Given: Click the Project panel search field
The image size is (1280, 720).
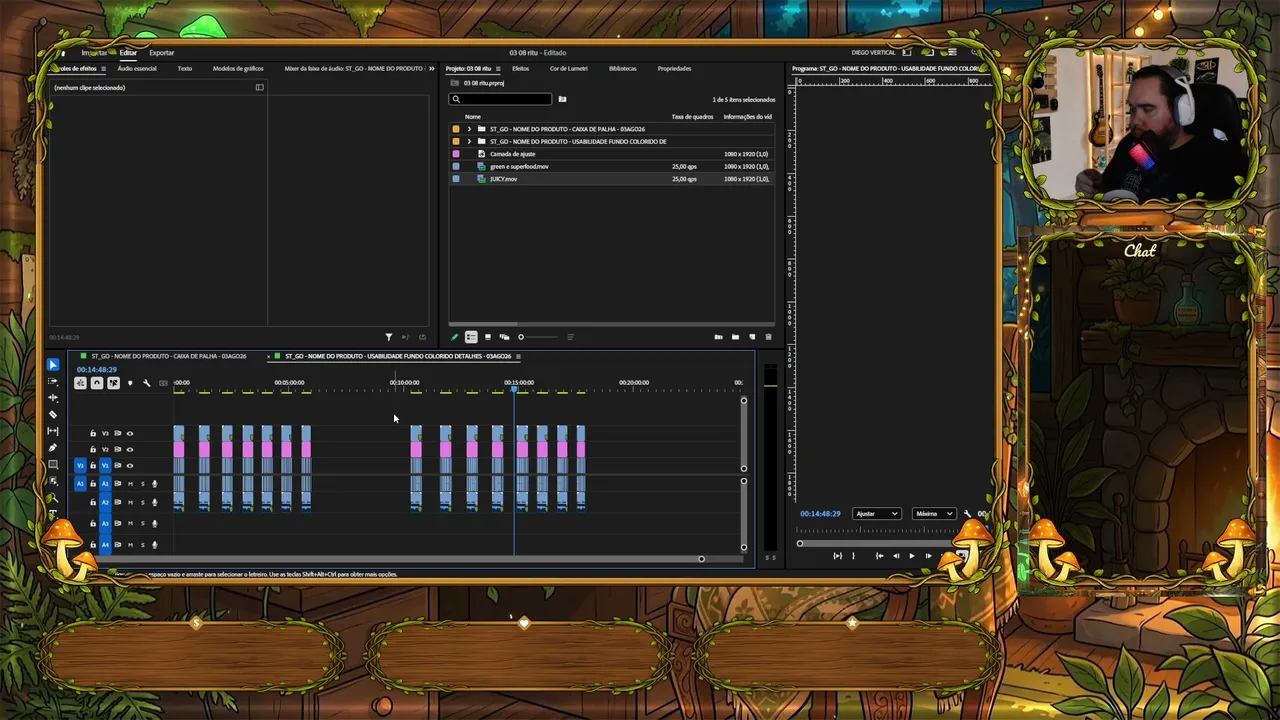Looking at the screenshot, I should [501, 99].
